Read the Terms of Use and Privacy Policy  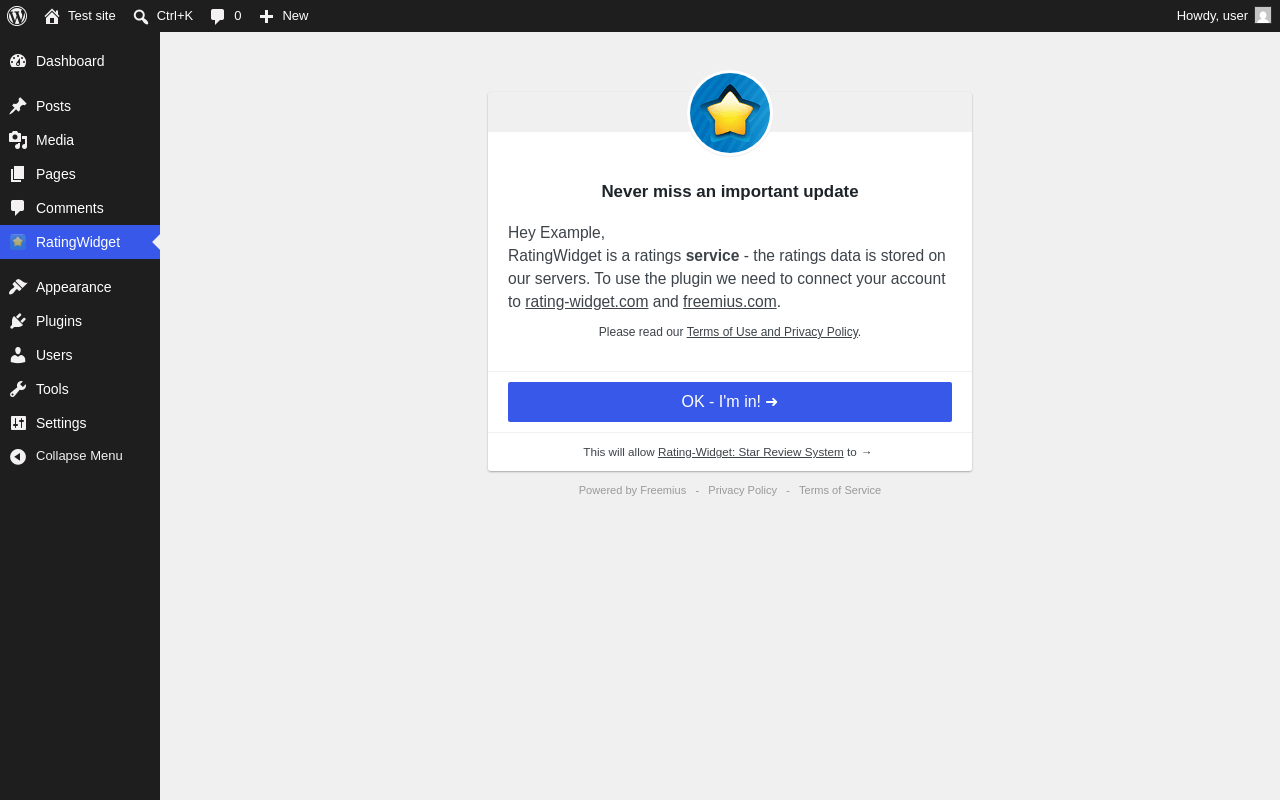(772, 332)
